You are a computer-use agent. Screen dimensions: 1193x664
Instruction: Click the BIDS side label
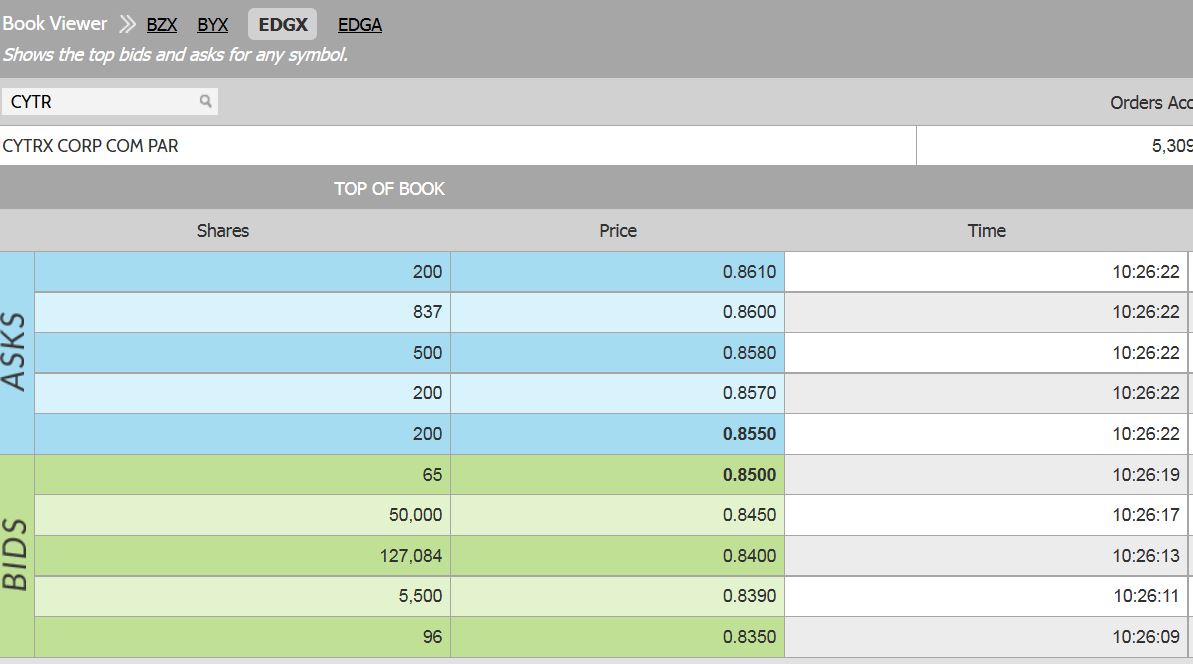(16, 555)
